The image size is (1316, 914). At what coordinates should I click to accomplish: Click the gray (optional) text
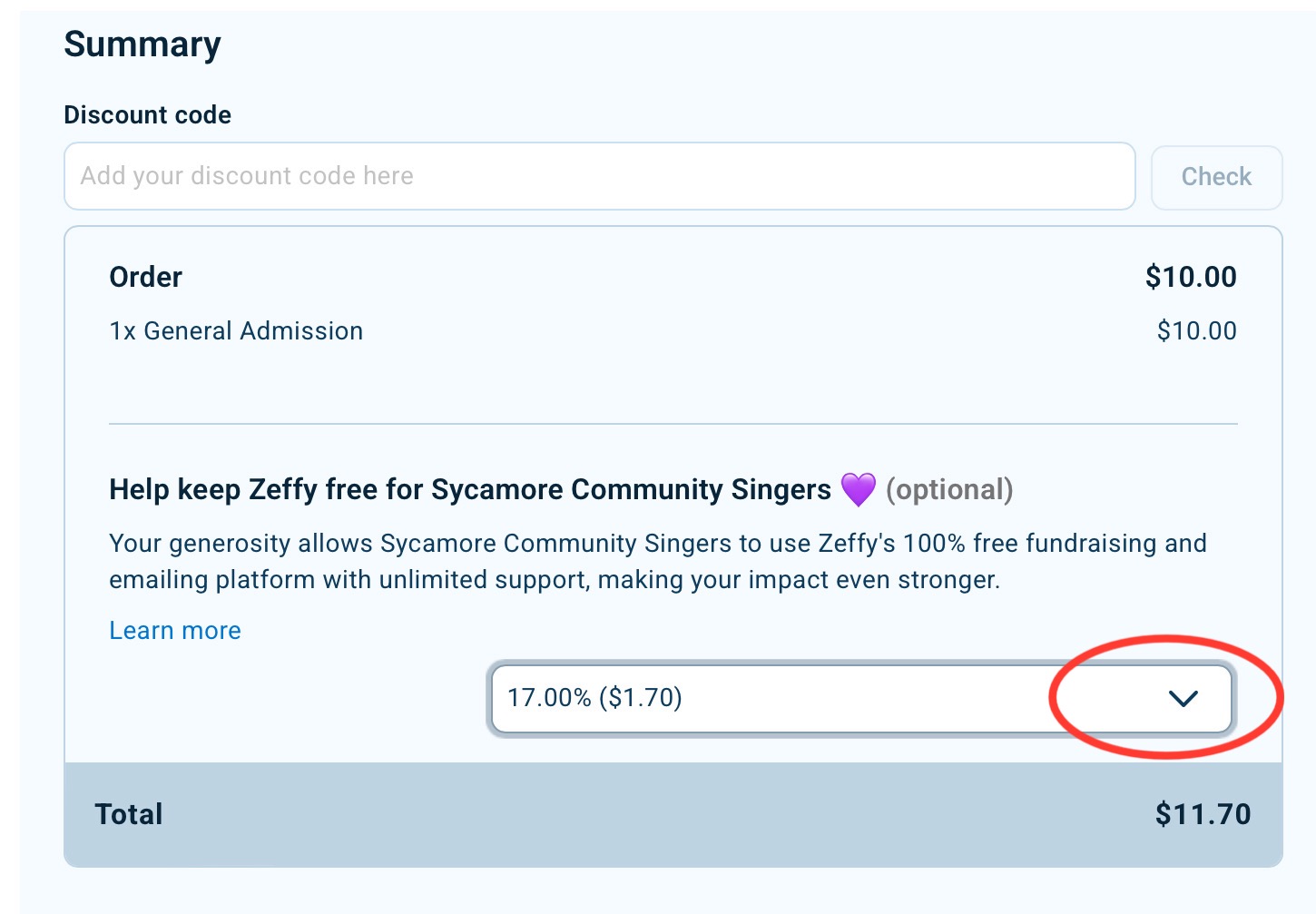point(949,490)
